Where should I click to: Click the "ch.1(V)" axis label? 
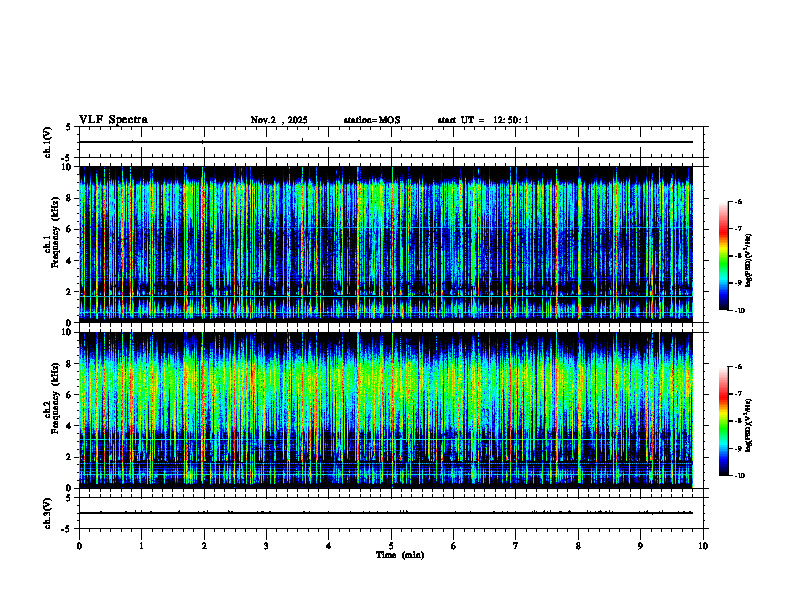coord(48,142)
